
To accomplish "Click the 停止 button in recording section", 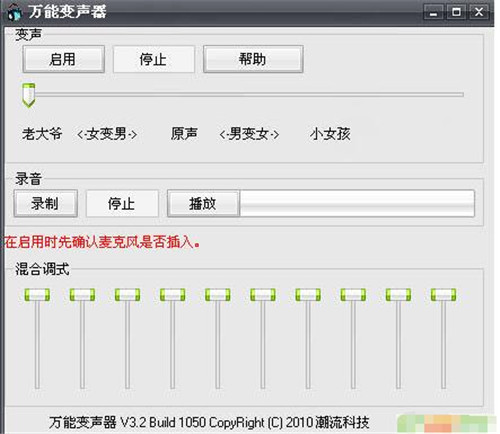I will point(122,204).
